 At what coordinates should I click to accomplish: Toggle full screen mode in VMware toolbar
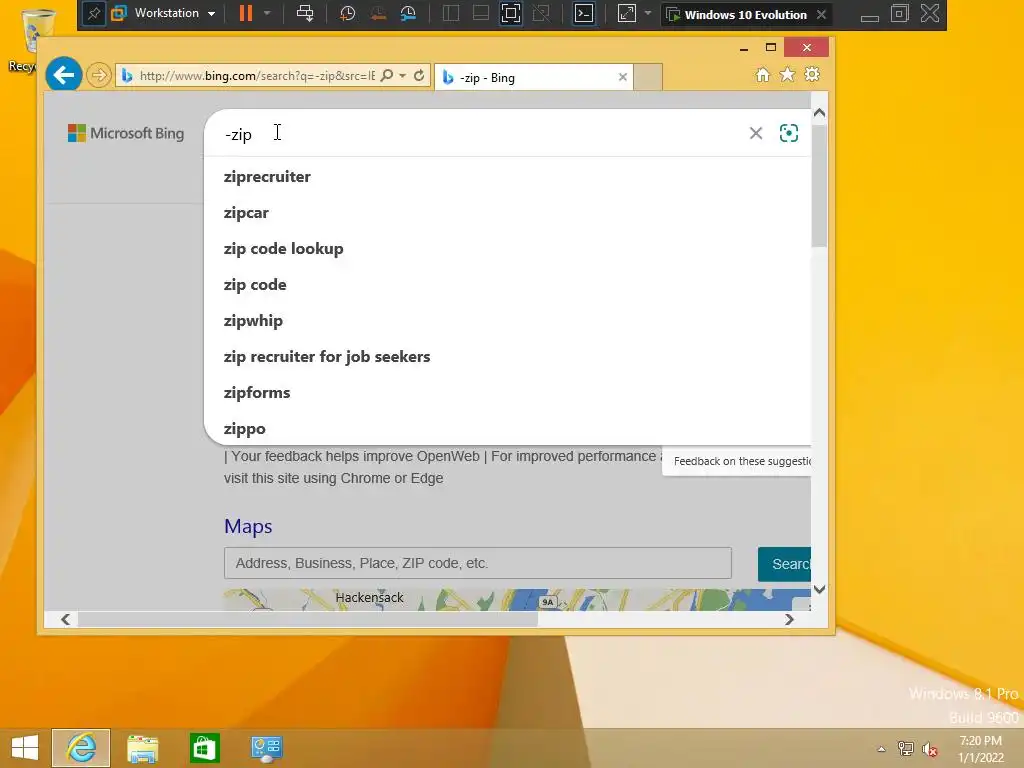click(511, 14)
